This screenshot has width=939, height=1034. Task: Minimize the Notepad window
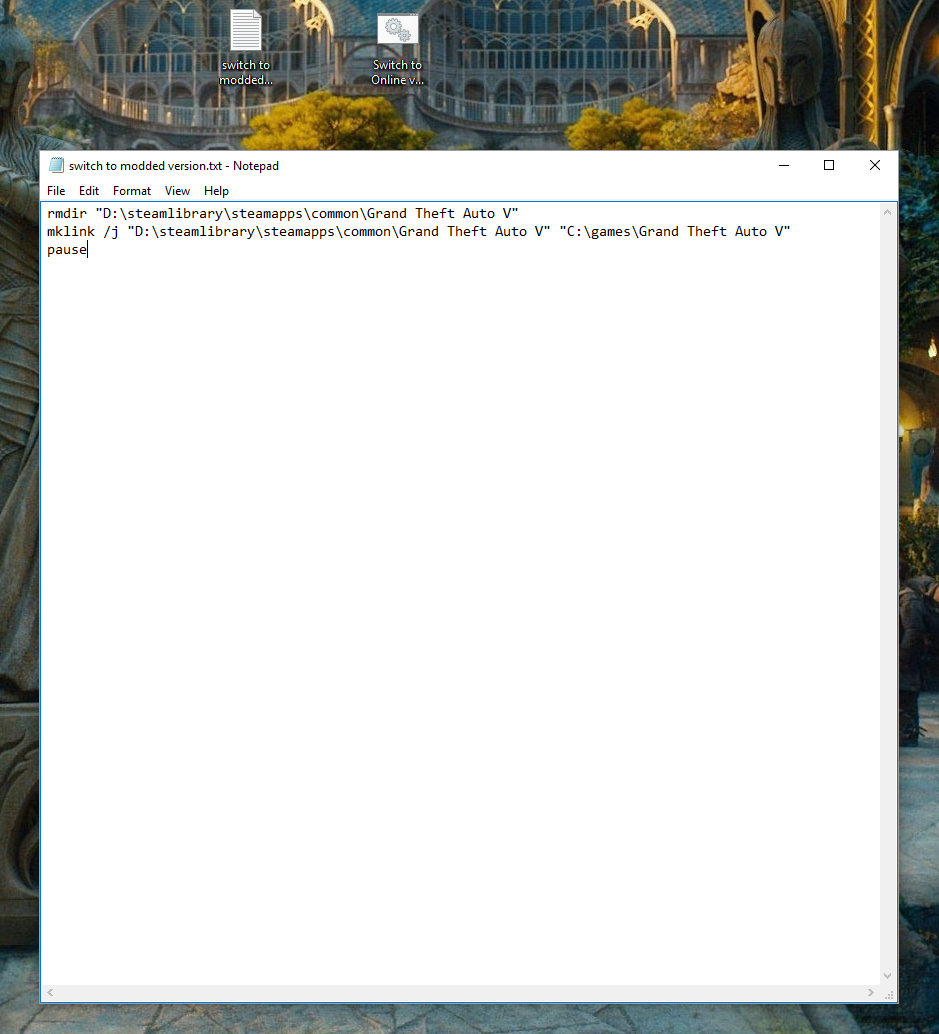[784, 165]
